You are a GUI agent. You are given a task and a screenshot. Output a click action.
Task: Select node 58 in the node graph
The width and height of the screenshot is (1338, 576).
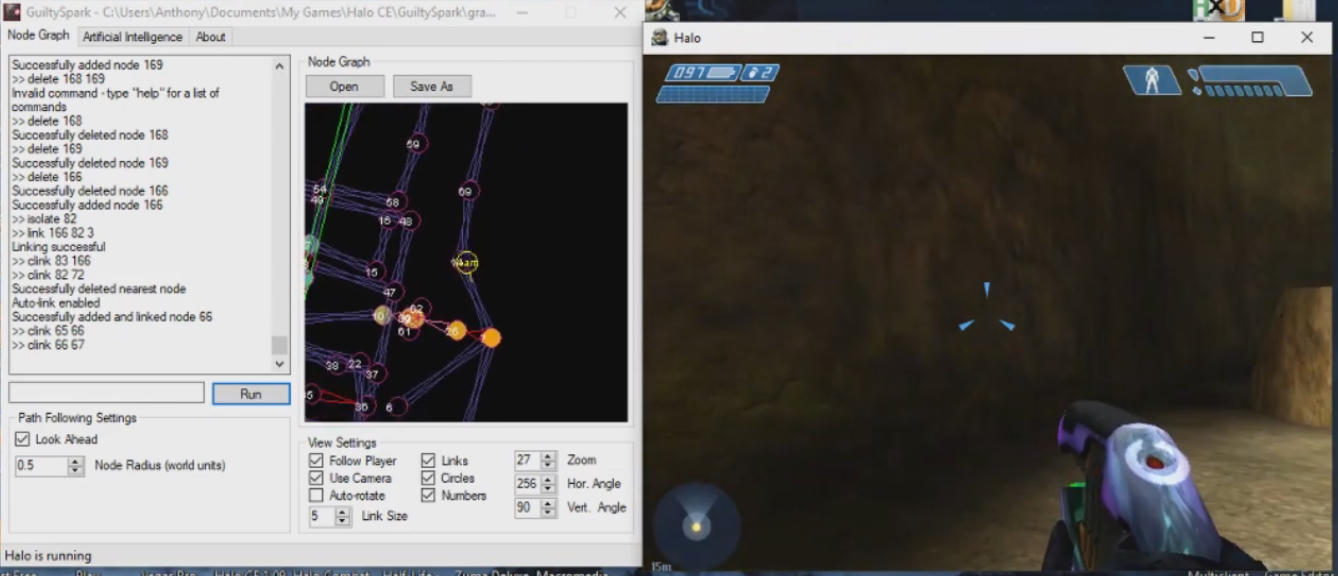(x=394, y=202)
